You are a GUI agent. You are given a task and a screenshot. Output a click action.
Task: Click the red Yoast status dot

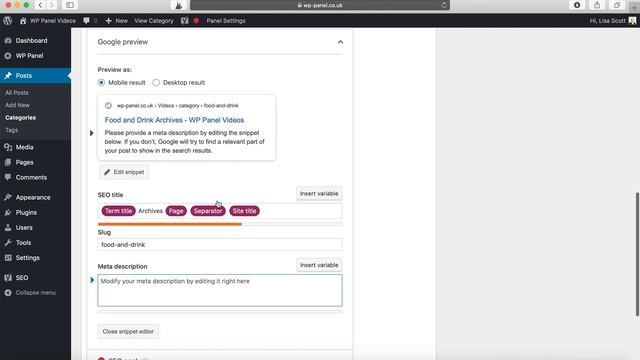point(196,20)
